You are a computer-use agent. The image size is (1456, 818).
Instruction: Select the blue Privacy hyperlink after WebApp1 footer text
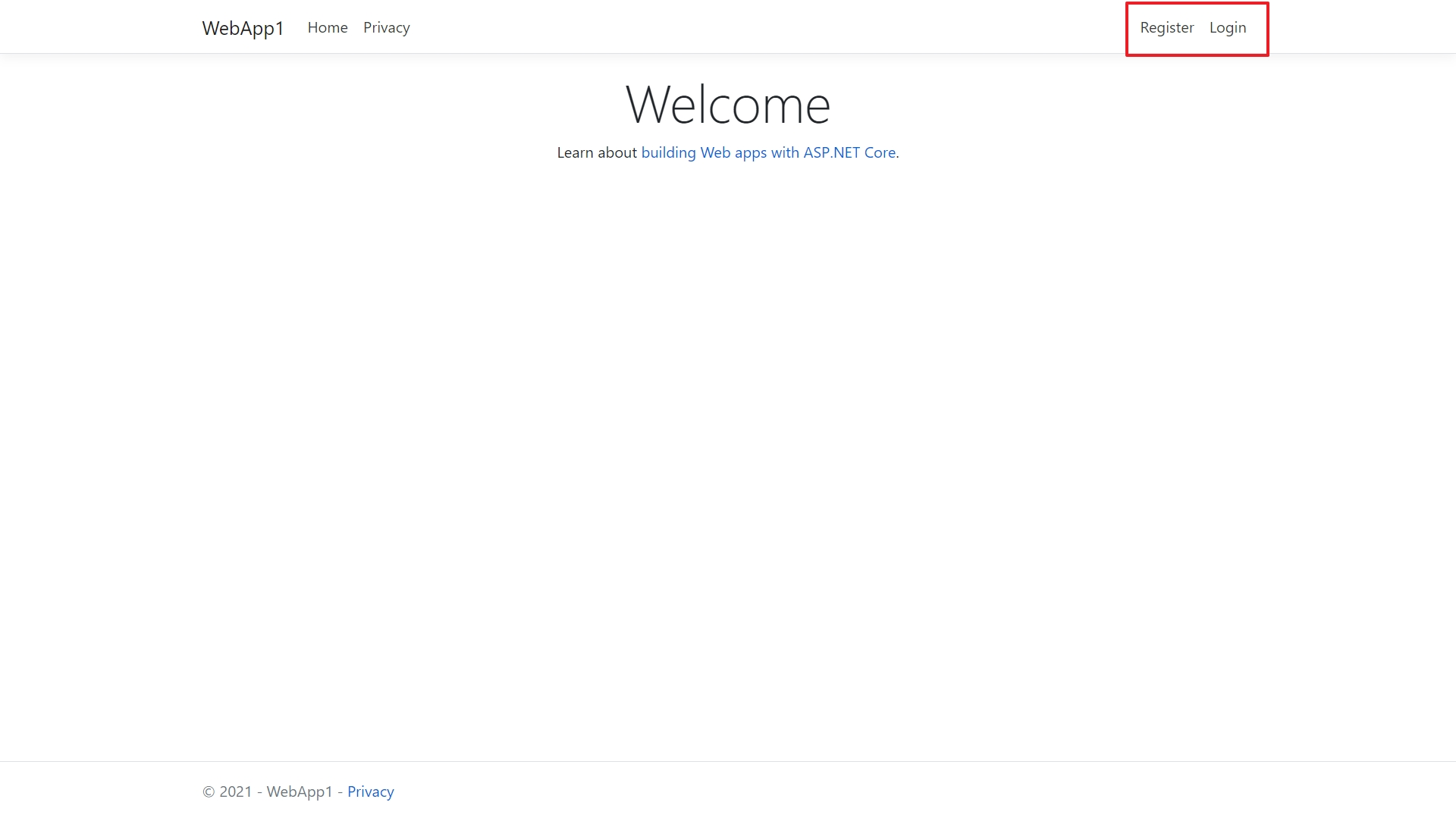coord(370,791)
